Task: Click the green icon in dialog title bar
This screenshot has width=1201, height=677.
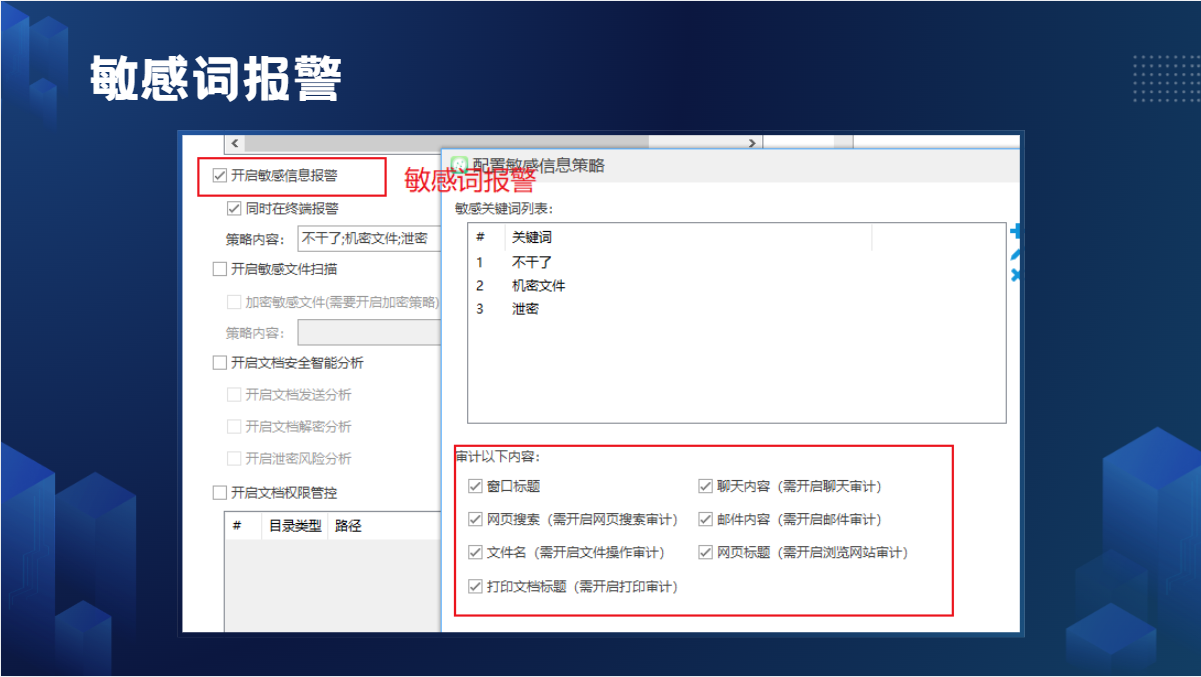Action: click(x=459, y=165)
